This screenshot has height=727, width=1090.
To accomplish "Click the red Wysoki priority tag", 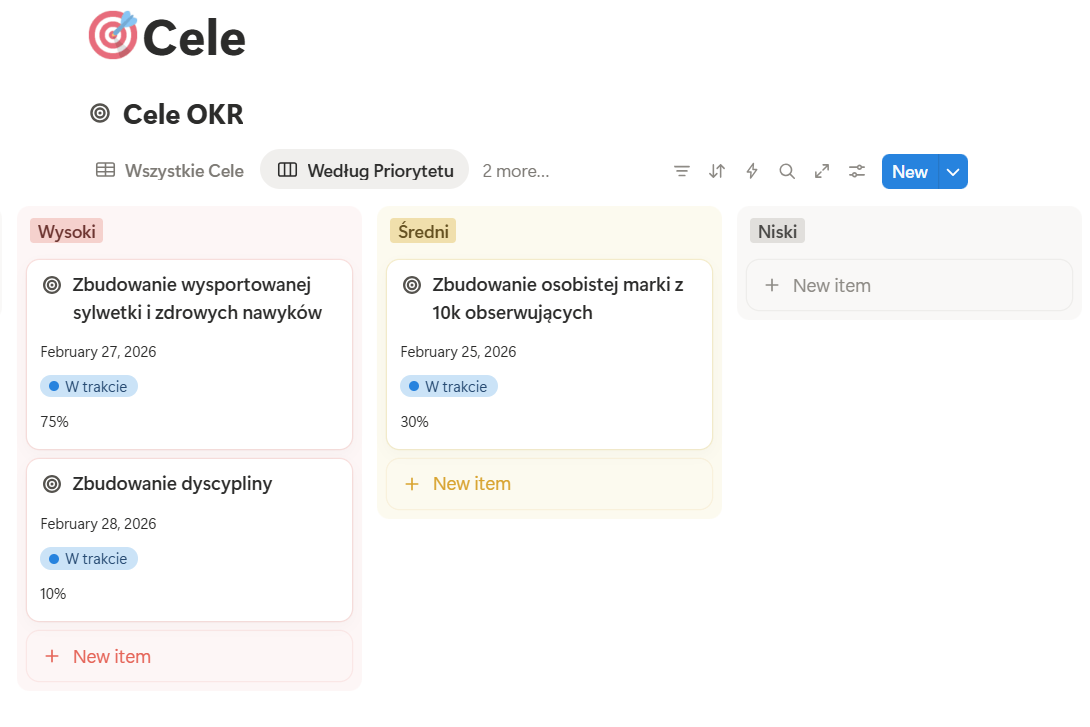I will point(67,232).
